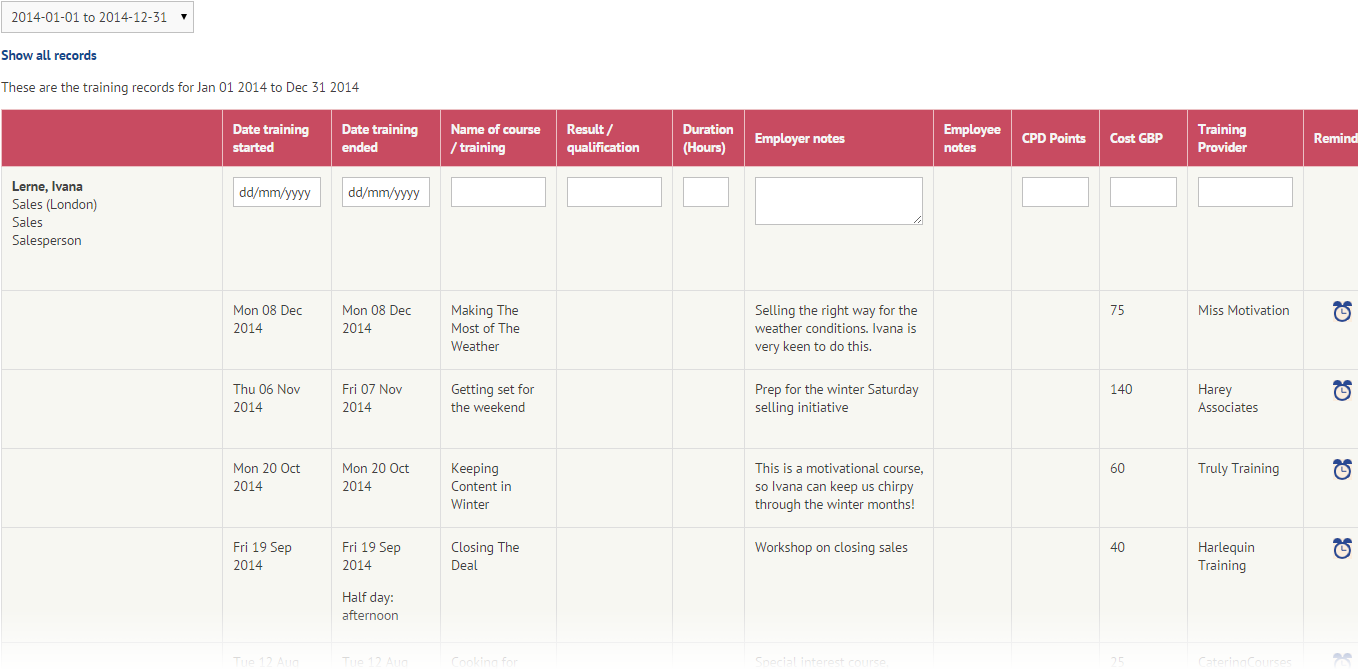Click the cost value 140

(1121, 389)
